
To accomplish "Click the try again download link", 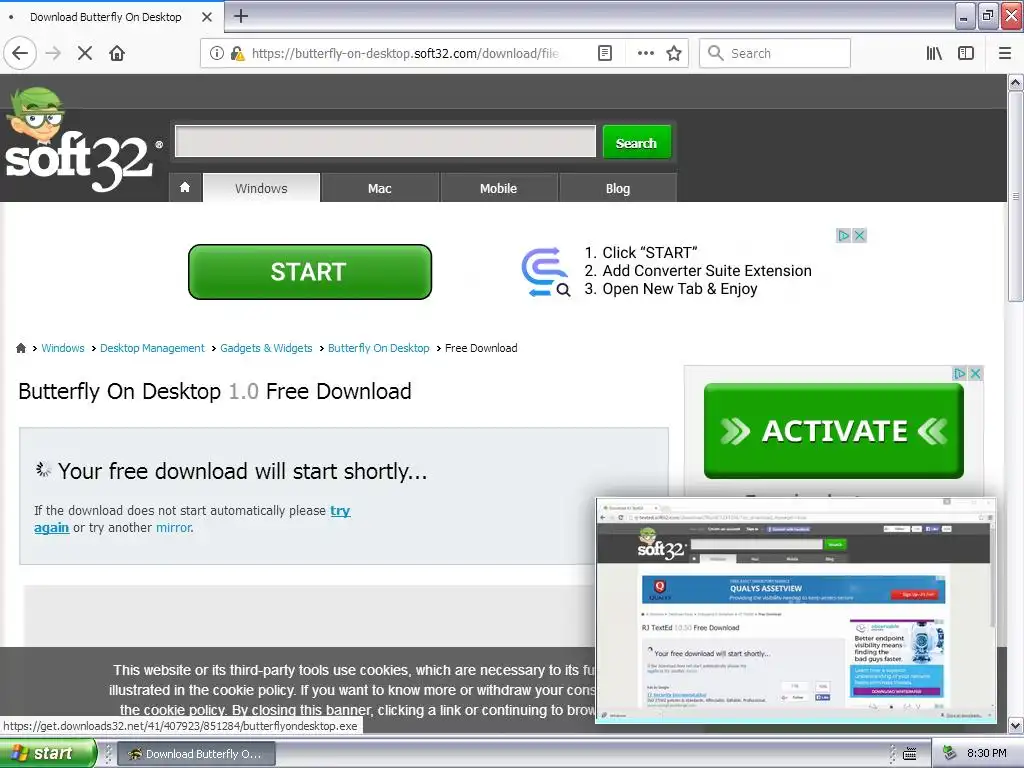I will pyautogui.click(x=340, y=511).
